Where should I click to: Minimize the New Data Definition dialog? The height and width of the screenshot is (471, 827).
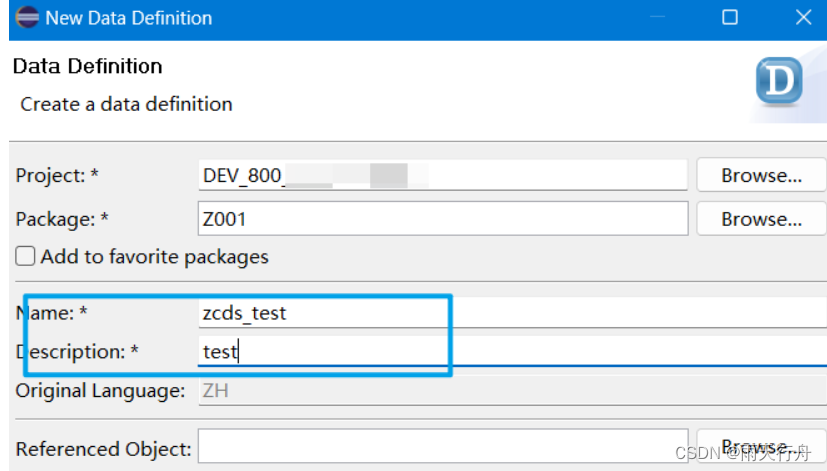tap(657, 18)
